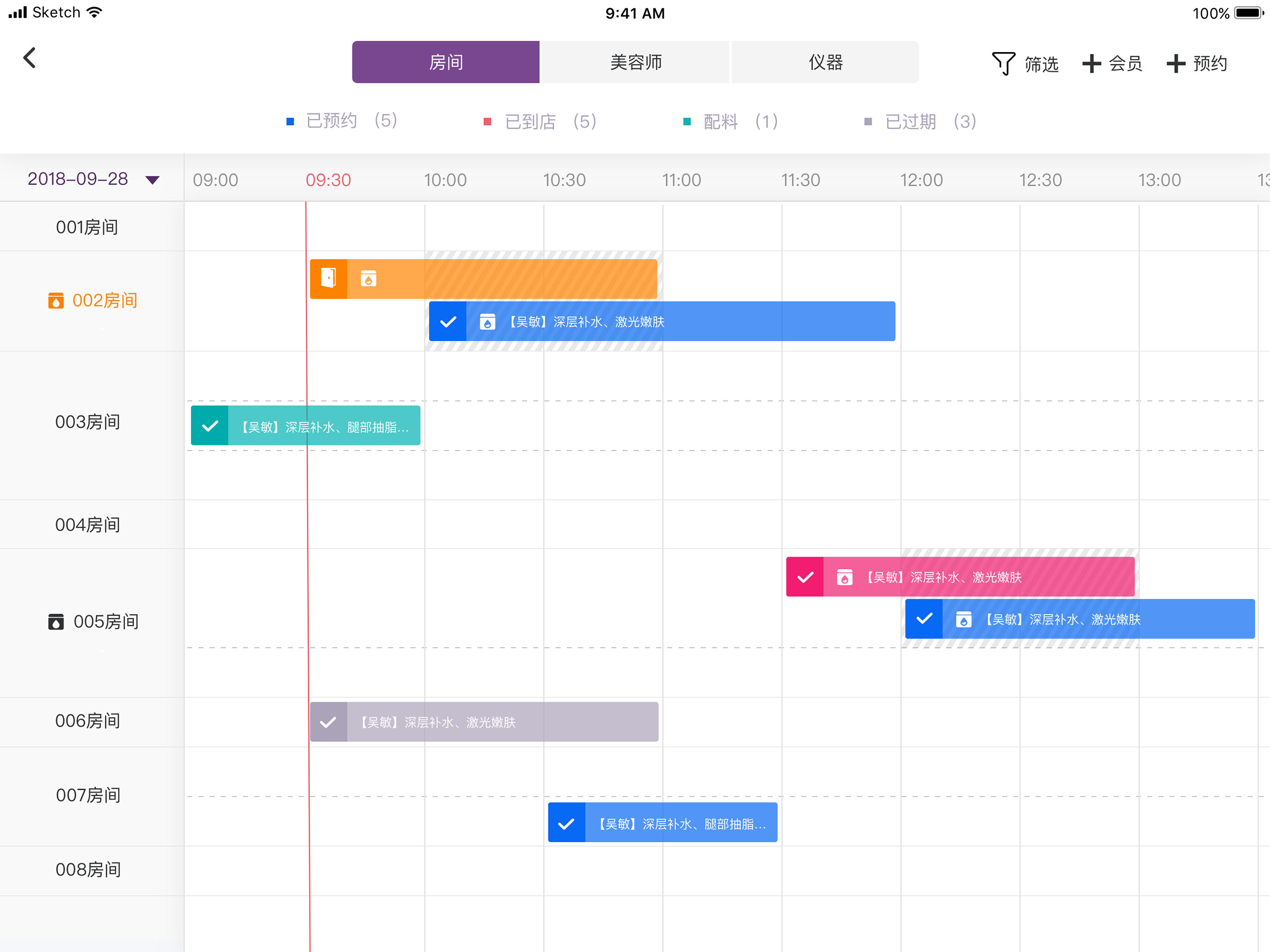Filter by the 已到店 (5) legend
This screenshot has height=952, width=1270.
[x=540, y=122]
